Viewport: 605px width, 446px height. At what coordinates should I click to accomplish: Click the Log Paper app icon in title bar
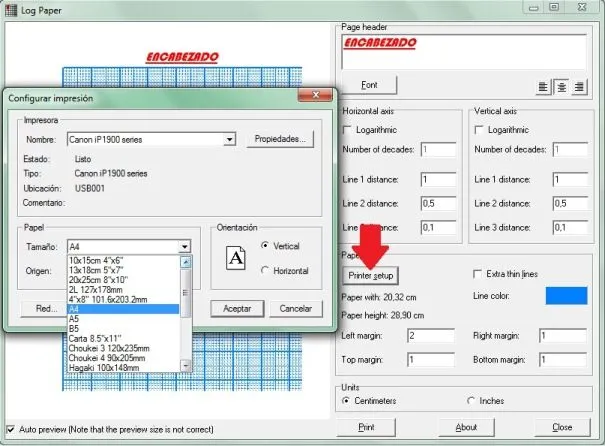[x=11, y=10]
